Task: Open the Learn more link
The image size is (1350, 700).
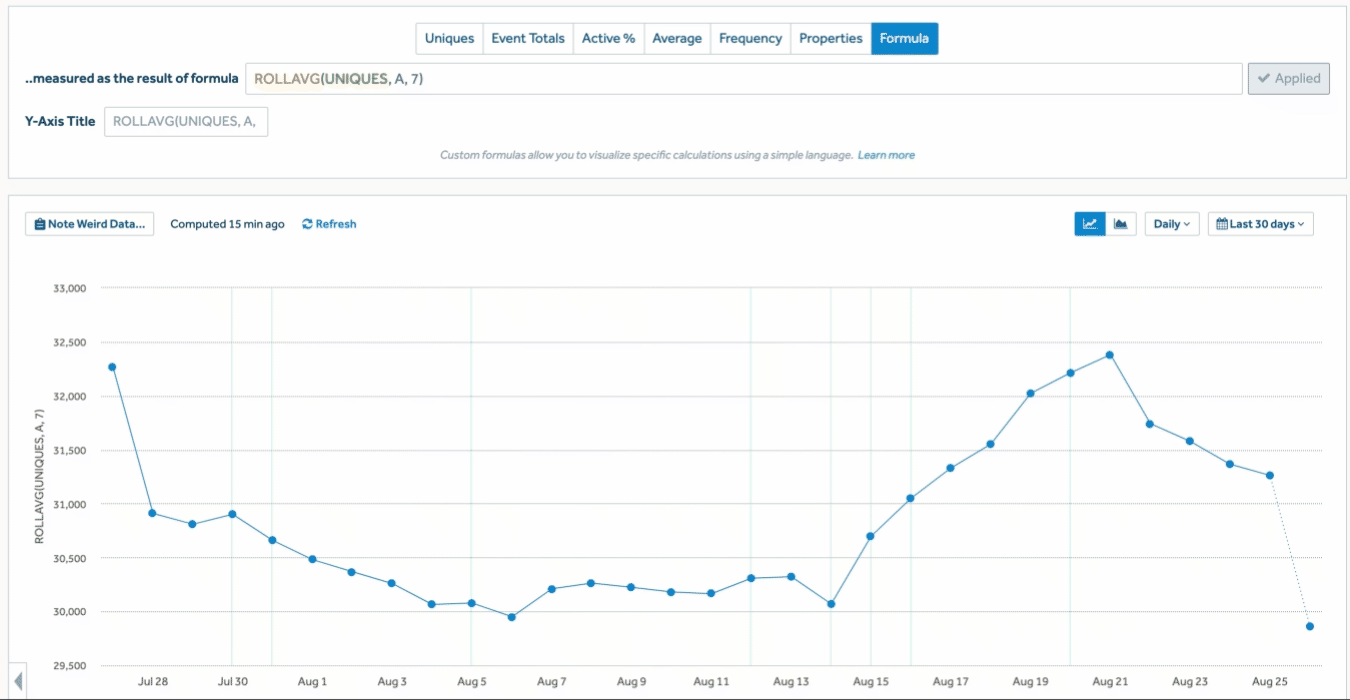Action: pos(886,155)
